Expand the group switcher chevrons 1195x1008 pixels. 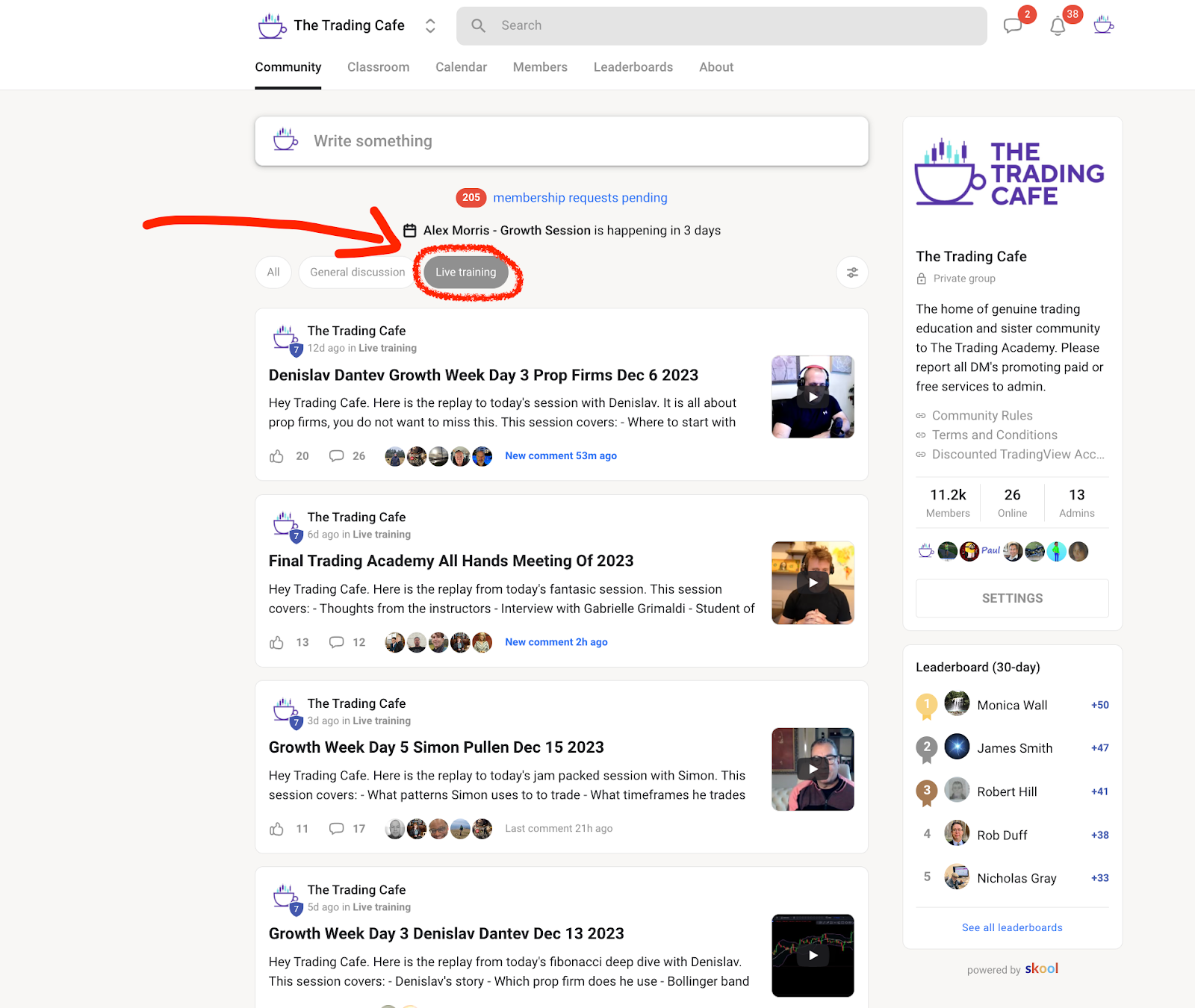click(x=430, y=26)
